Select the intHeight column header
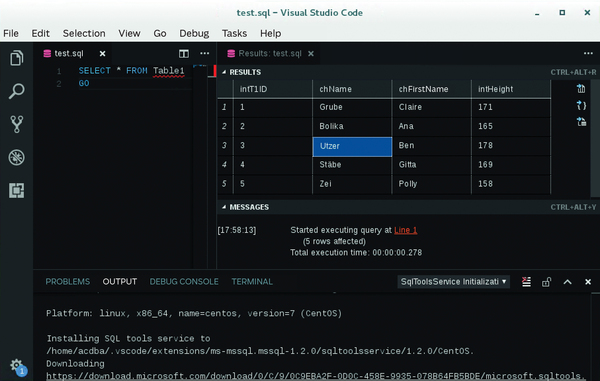The height and width of the screenshot is (381, 600). tap(511, 89)
